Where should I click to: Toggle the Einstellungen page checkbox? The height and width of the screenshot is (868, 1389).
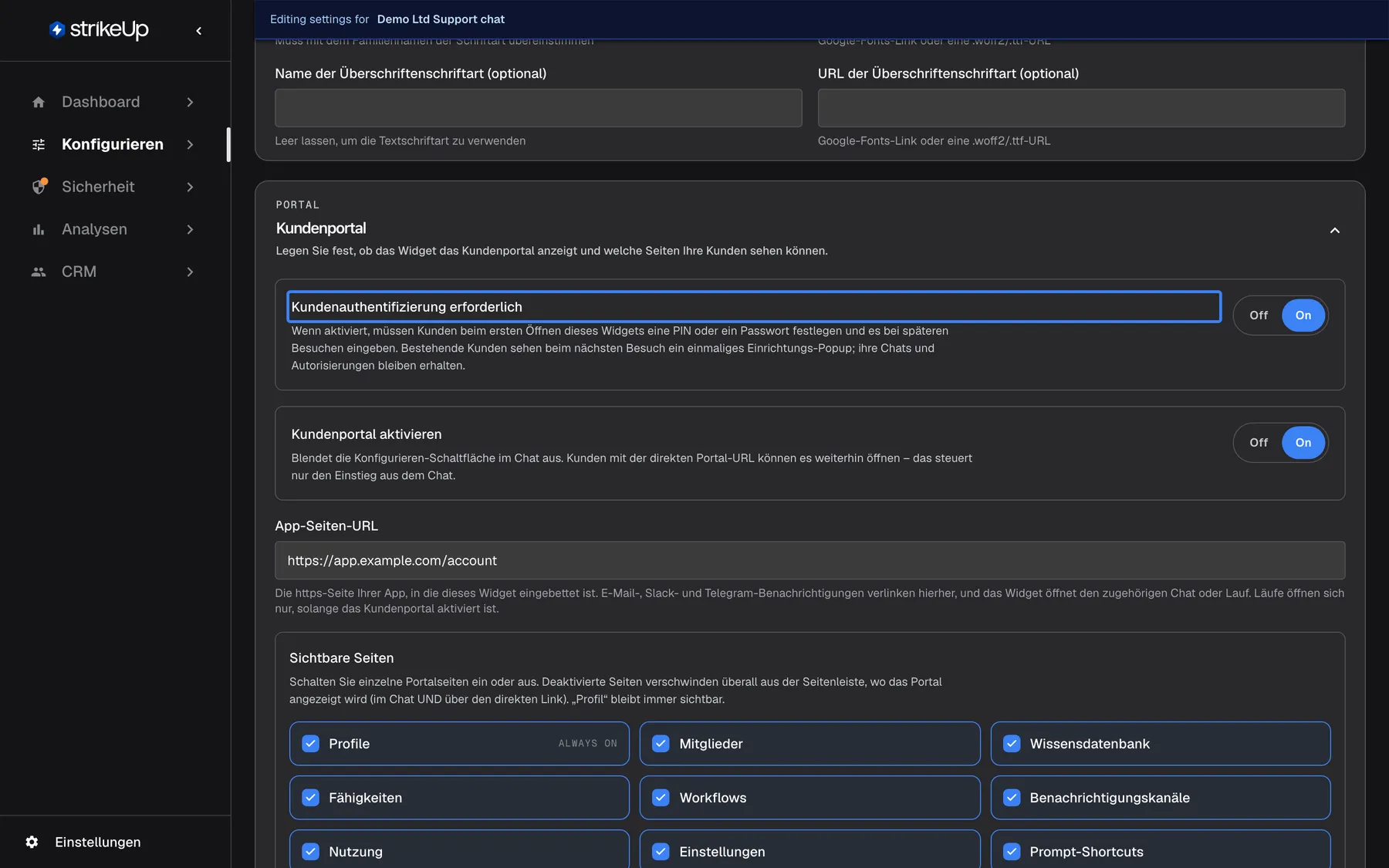coord(661,851)
